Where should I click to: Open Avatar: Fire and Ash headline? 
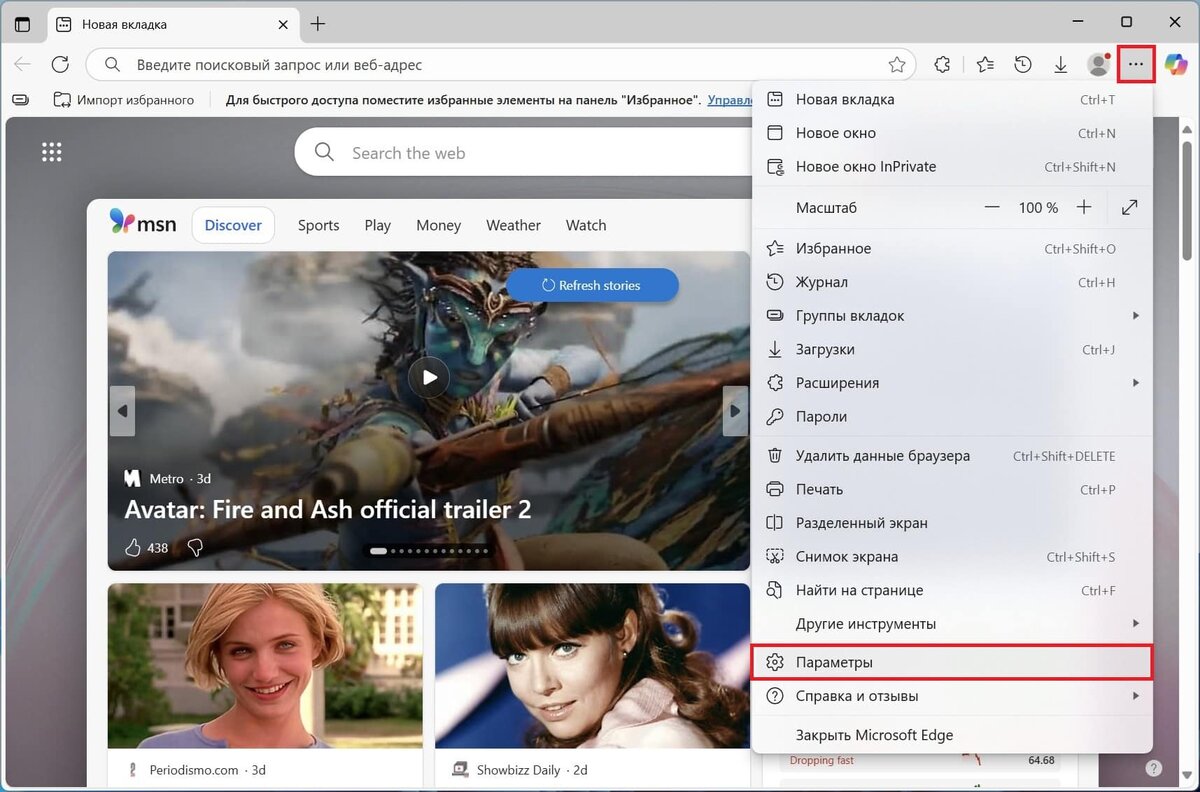[328, 509]
